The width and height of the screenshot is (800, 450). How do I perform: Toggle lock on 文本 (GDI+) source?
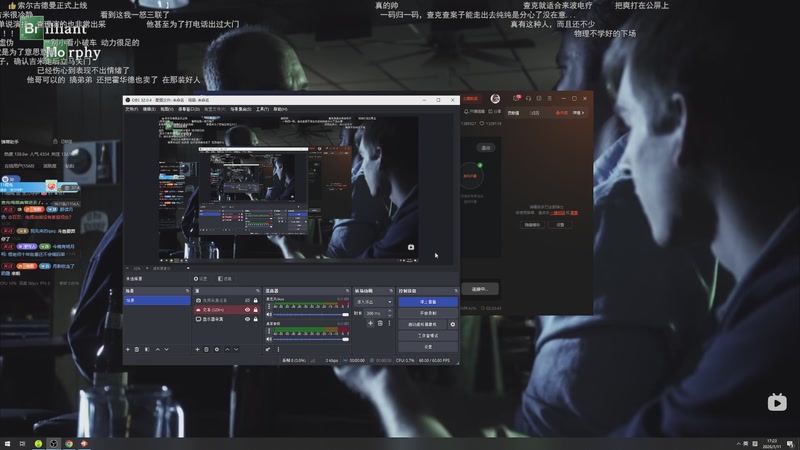coord(256,310)
